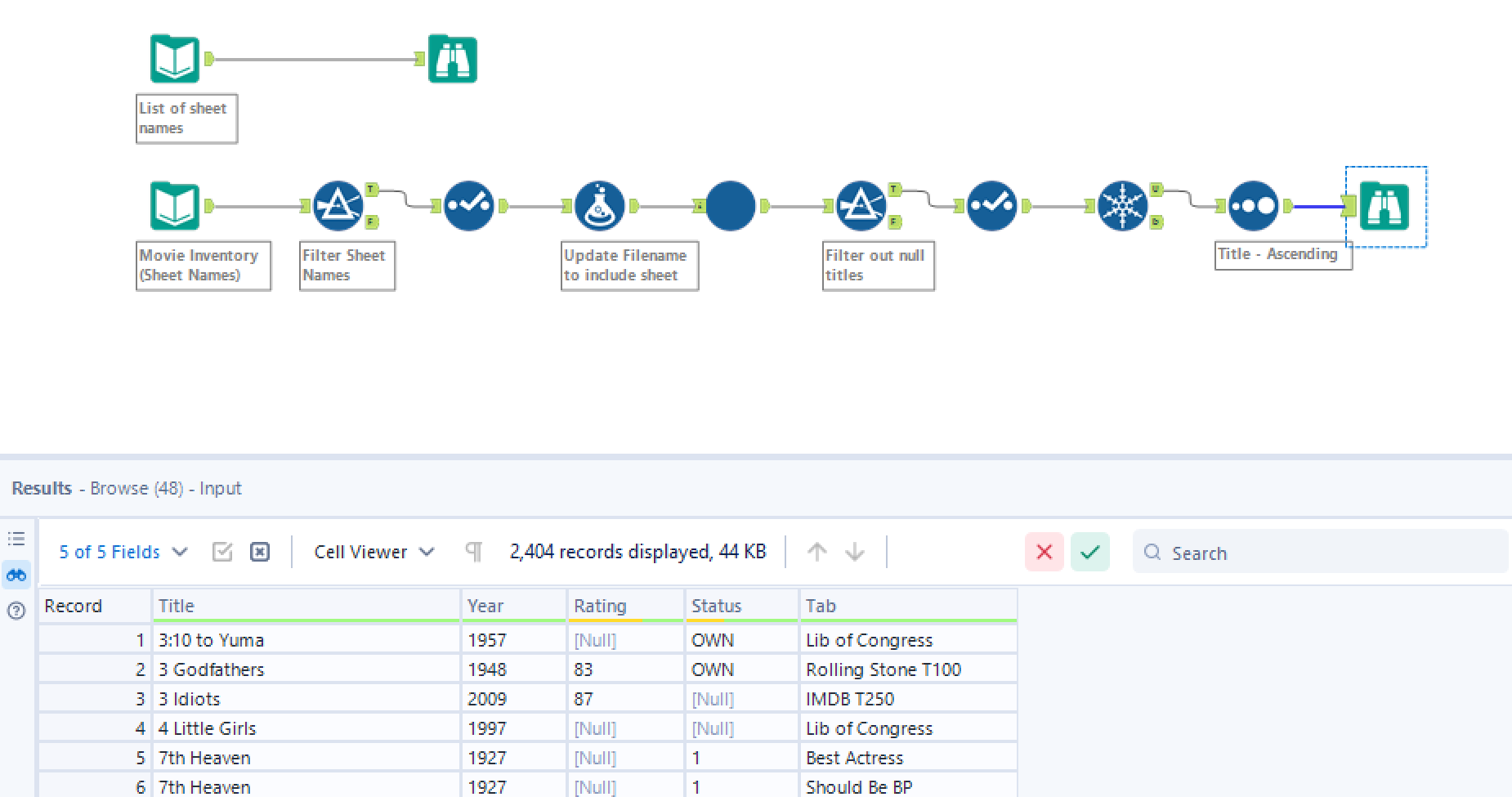This screenshot has width=1512, height=797.
Task: Open the Movie Inventory (Sheet Names) input tool
Action: [174, 205]
